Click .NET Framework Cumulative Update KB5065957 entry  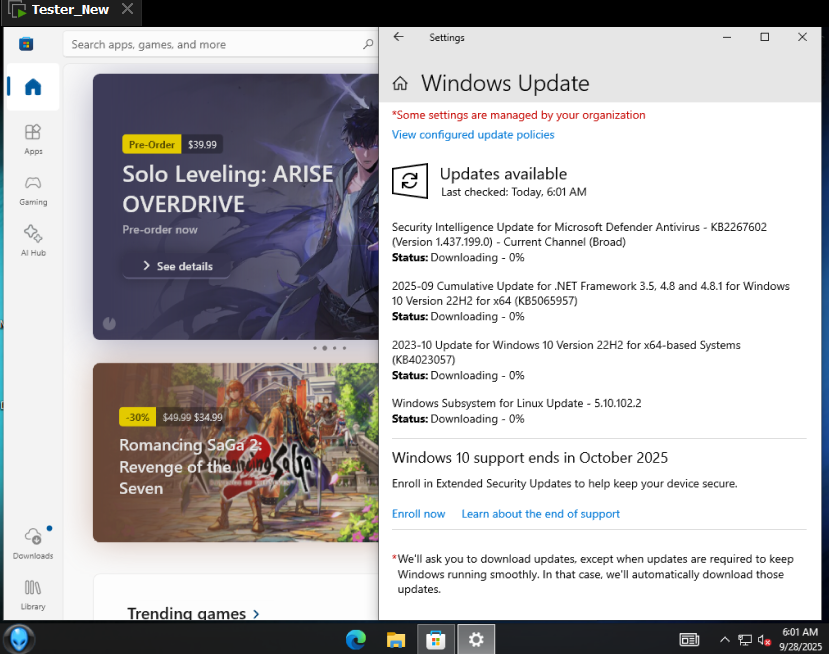pos(591,301)
